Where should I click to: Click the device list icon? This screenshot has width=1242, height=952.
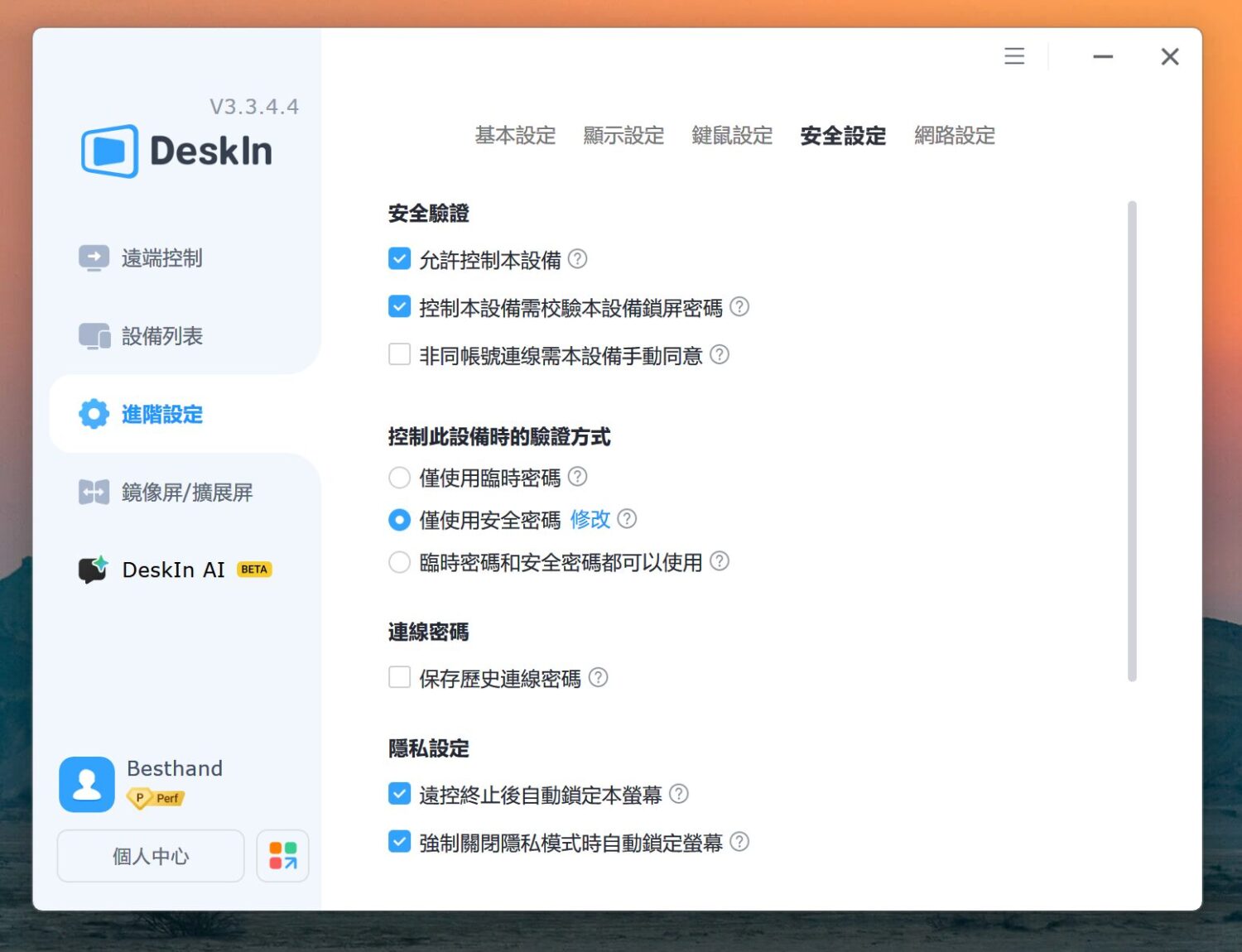click(94, 336)
